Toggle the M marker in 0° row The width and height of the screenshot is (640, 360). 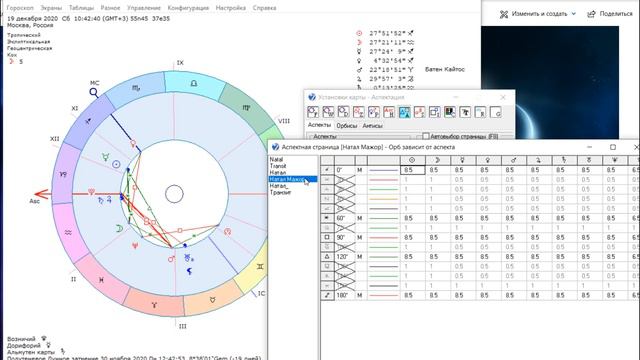click(360, 170)
